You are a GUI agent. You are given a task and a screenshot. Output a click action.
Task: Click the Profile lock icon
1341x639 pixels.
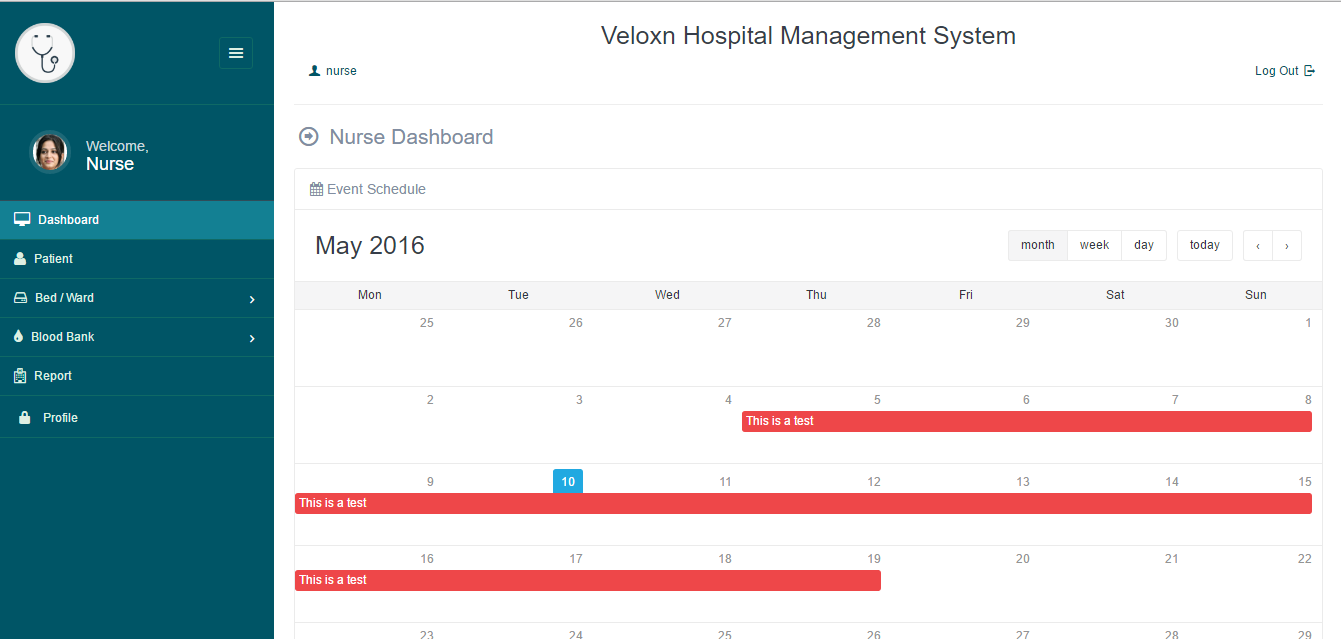pyautogui.click(x=25, y=418)
